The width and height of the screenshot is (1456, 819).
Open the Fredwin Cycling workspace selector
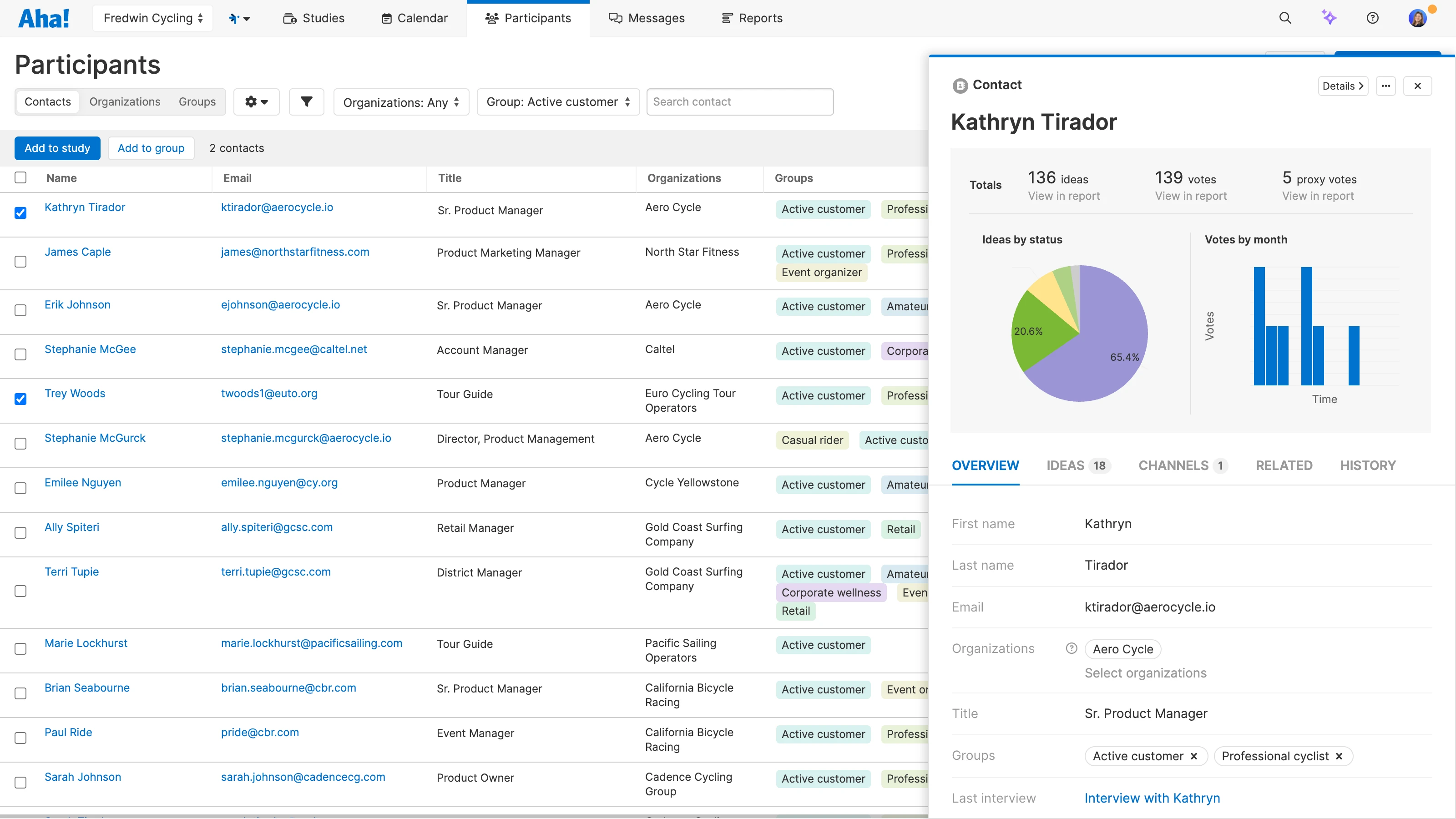[x=152, y=18]
